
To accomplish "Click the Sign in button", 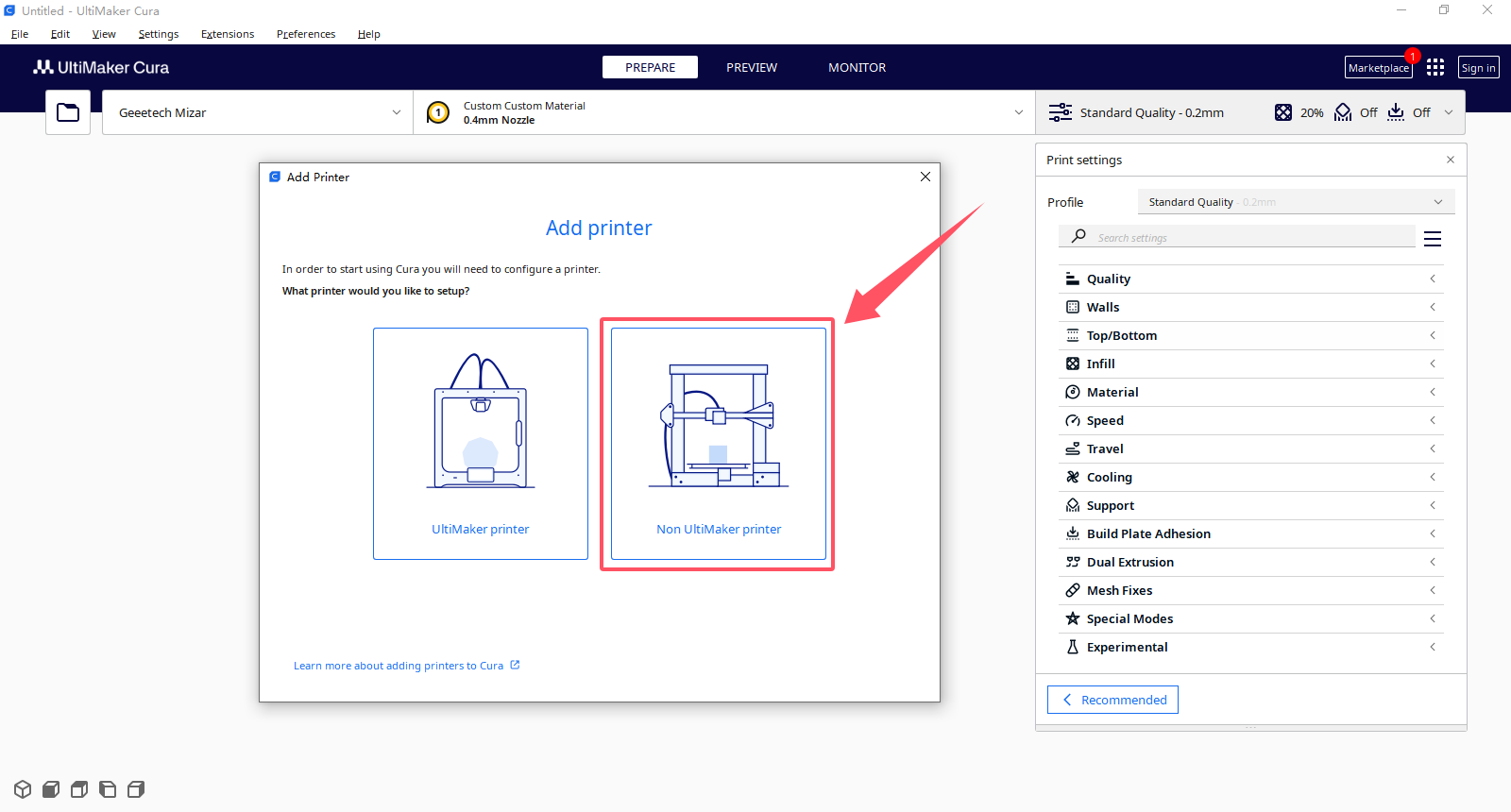I will click(x=1479, y=67).
